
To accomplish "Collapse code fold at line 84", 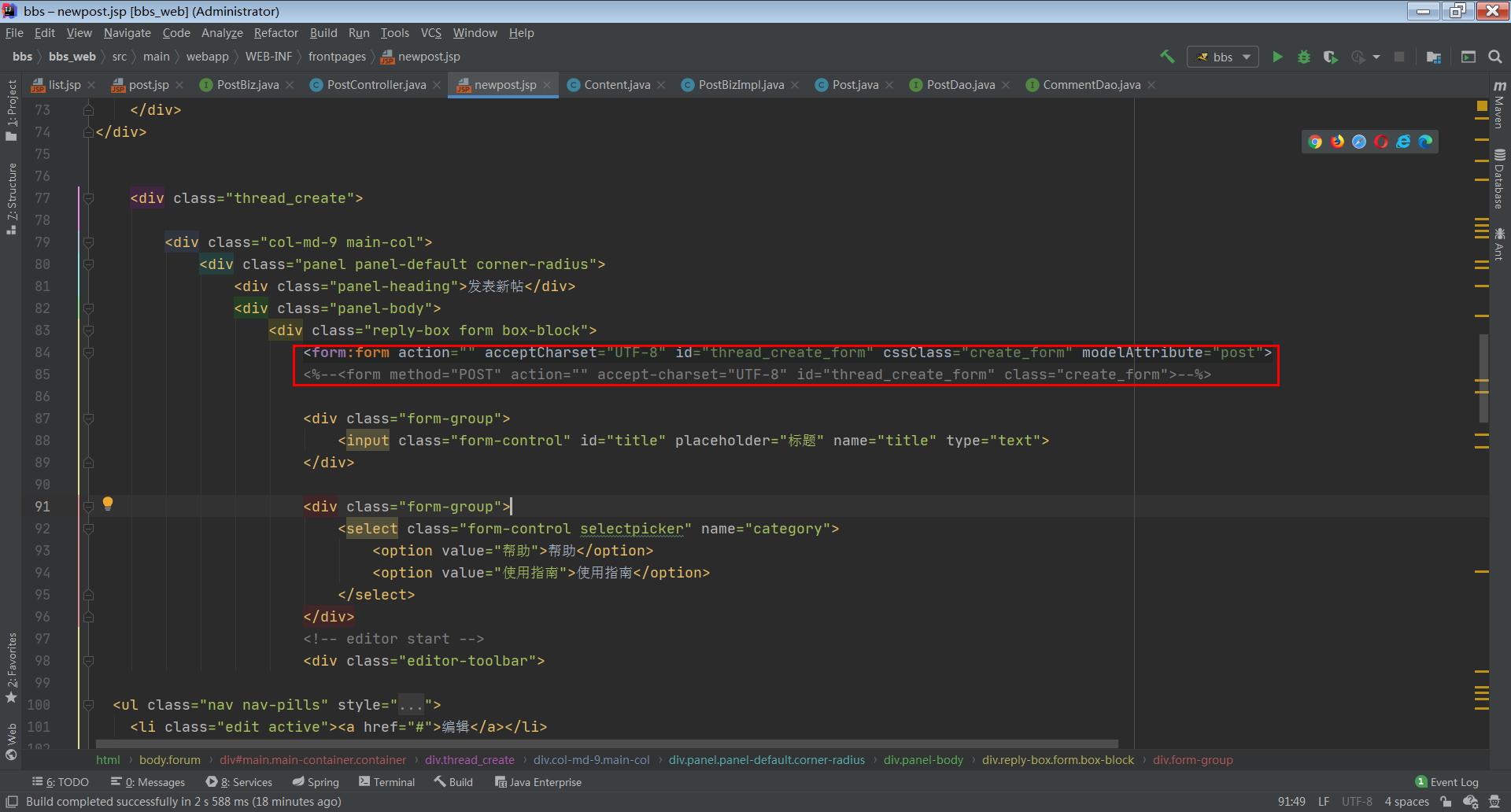I will click(88, 352).
